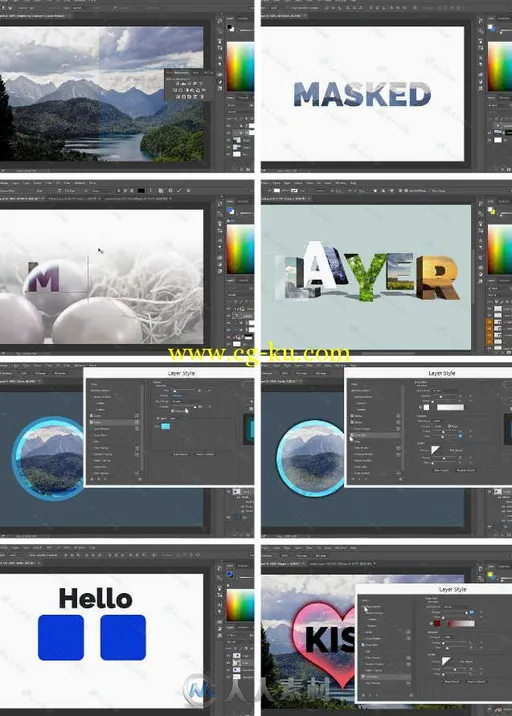Click Reset to Default in the KISS heart Layer Style dialog
The image size is (512, 716).
click(x=476, y=682)
